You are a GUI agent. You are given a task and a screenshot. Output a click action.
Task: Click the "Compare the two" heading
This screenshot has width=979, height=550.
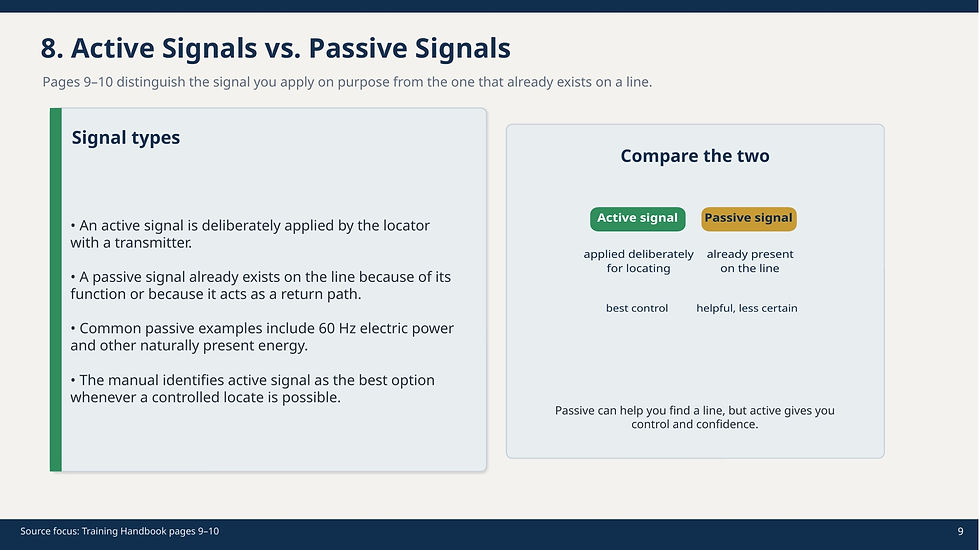tap(695, 156)
